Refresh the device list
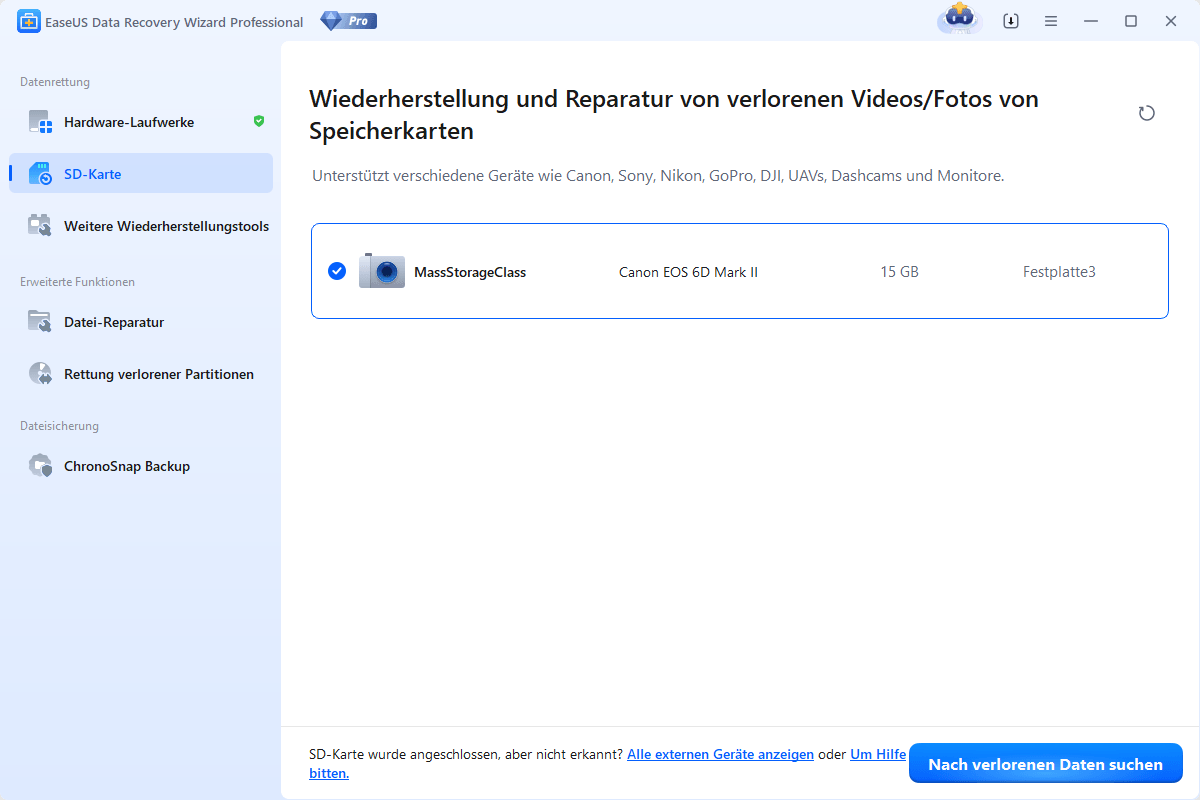The width and height of the screenshot is (1200, 800). click(1147, 113)
